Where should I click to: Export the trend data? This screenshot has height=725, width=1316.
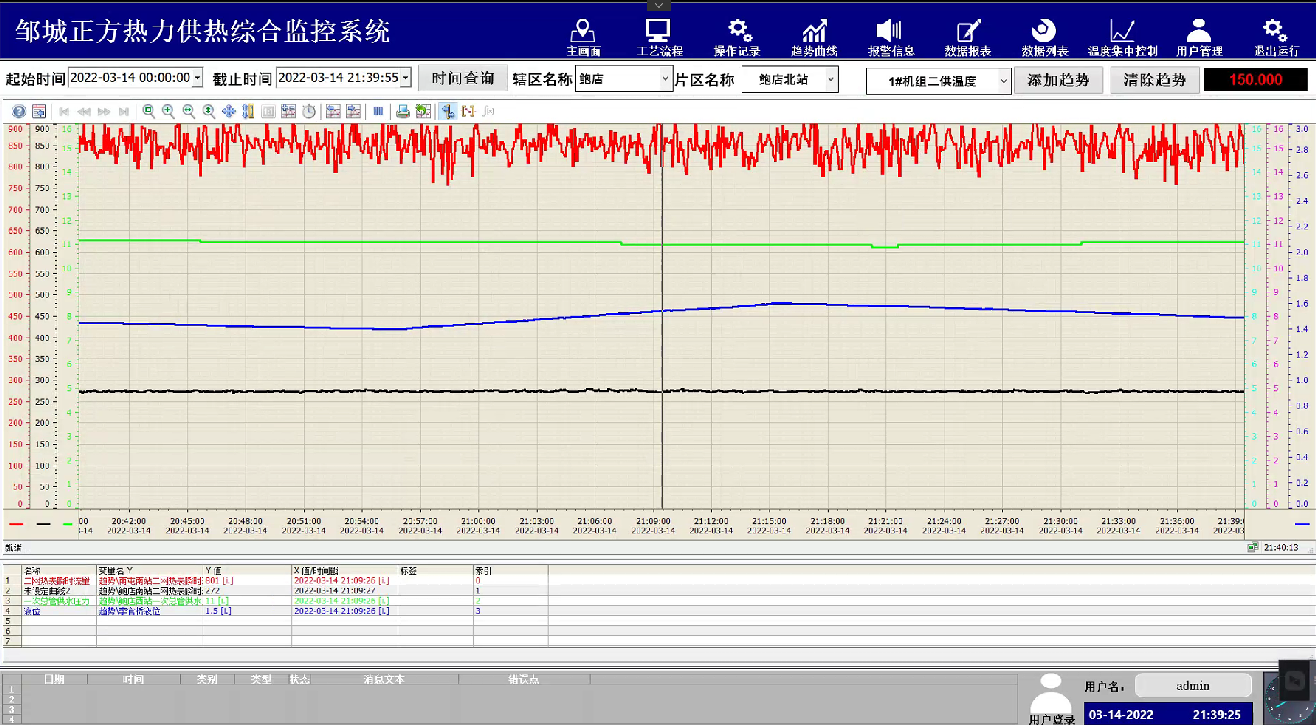click(x=423, y=111)
